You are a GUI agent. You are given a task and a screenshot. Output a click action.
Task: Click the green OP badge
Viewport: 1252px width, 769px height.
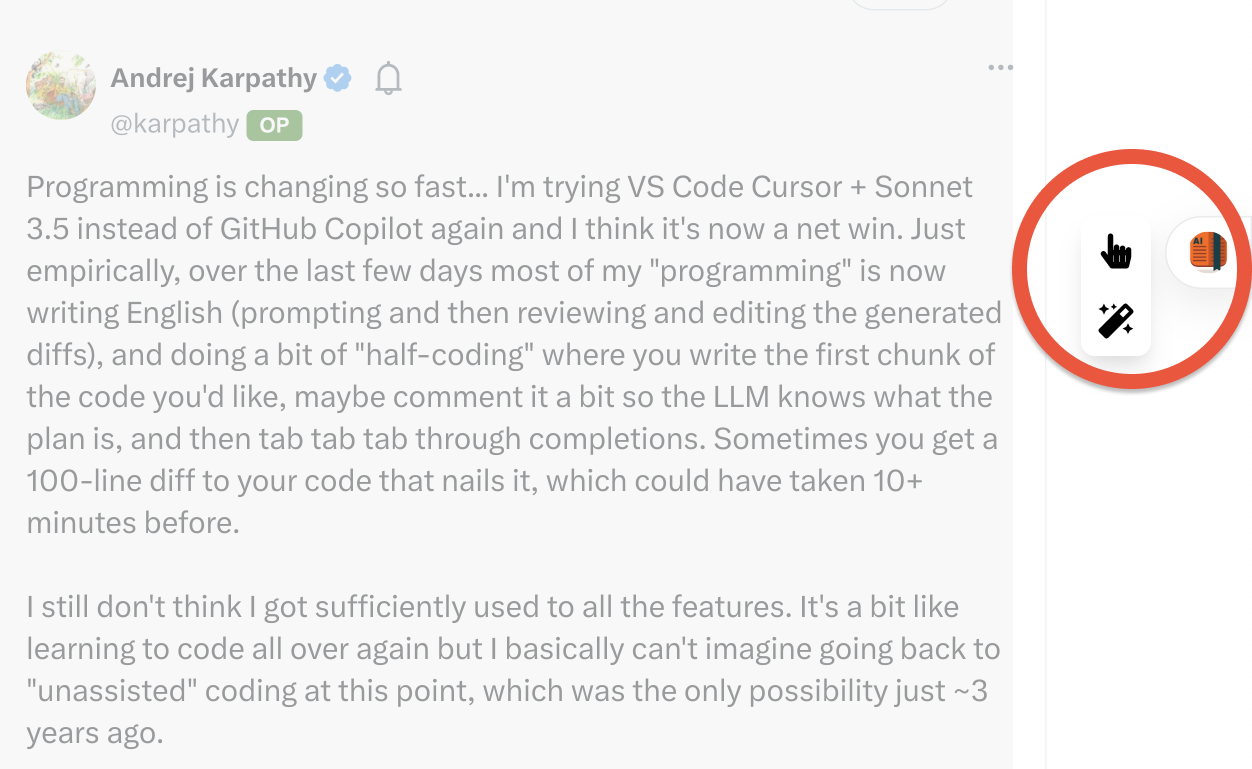tap(274, 125)
